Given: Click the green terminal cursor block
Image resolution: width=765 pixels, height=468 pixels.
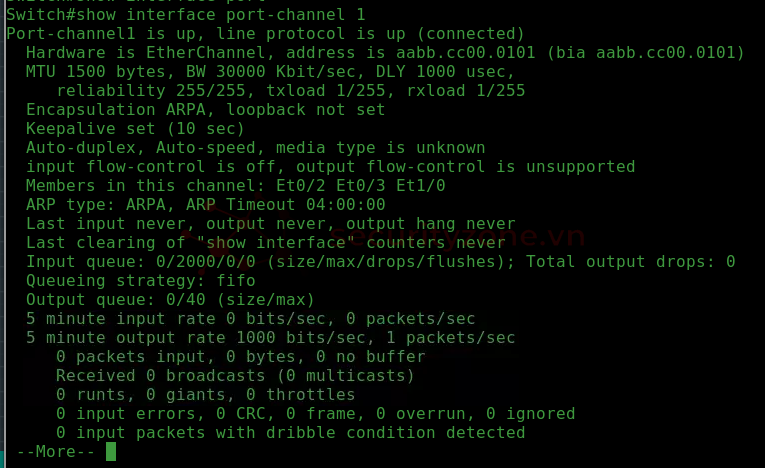Looking at the screenshot, I should point(111,451).
